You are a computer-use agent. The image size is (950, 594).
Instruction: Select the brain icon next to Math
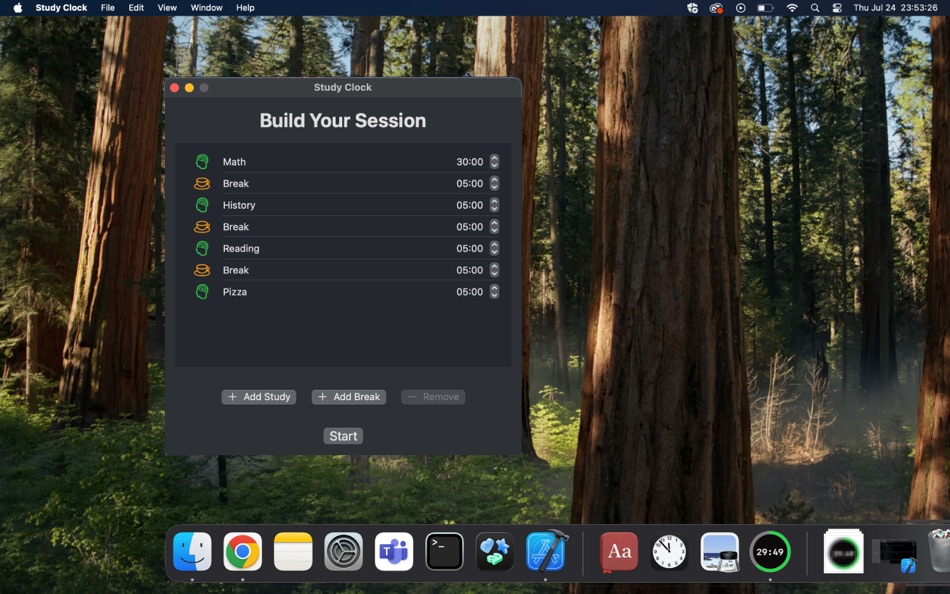pos(202,161)
